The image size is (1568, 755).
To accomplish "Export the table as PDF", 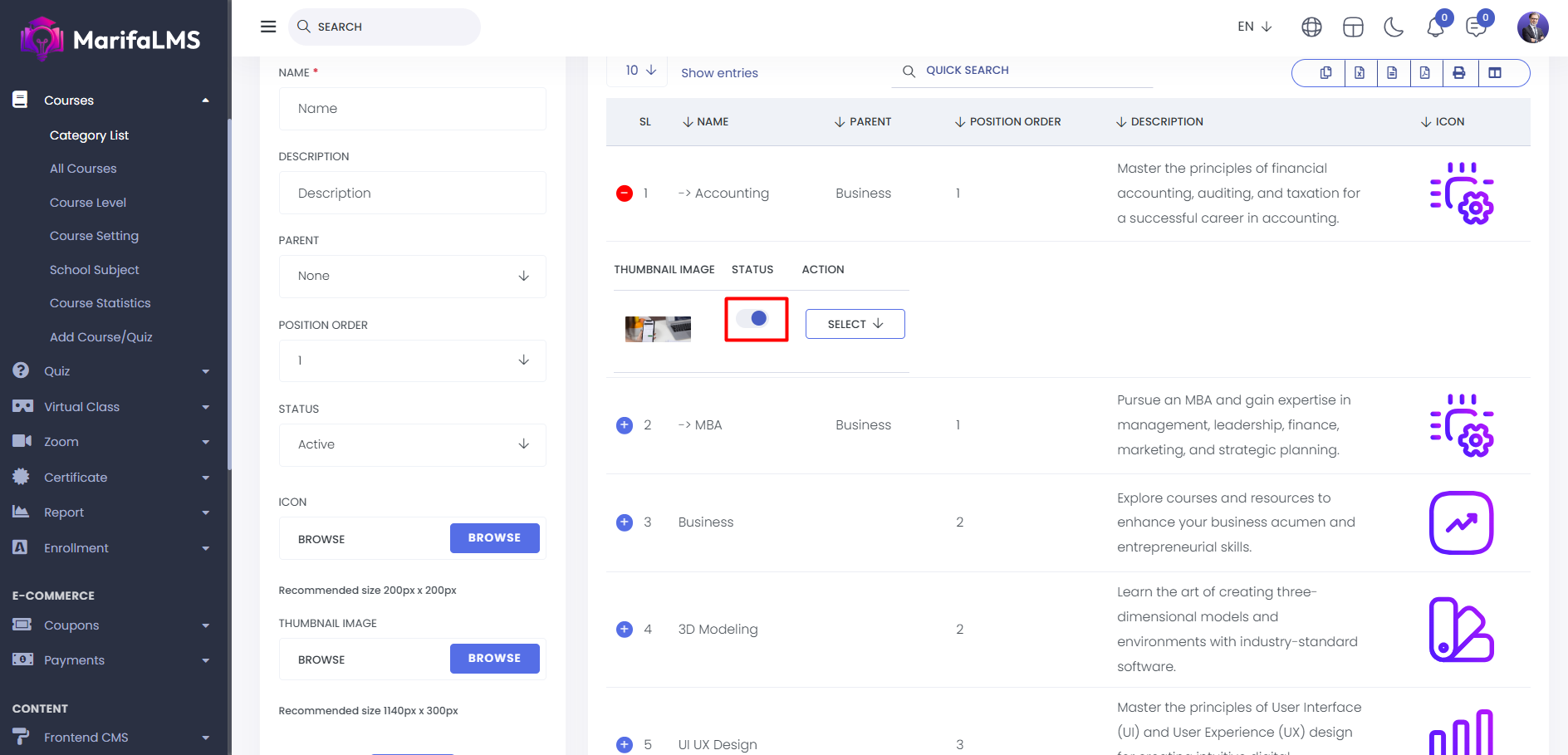I will [x=1425, y=73].
